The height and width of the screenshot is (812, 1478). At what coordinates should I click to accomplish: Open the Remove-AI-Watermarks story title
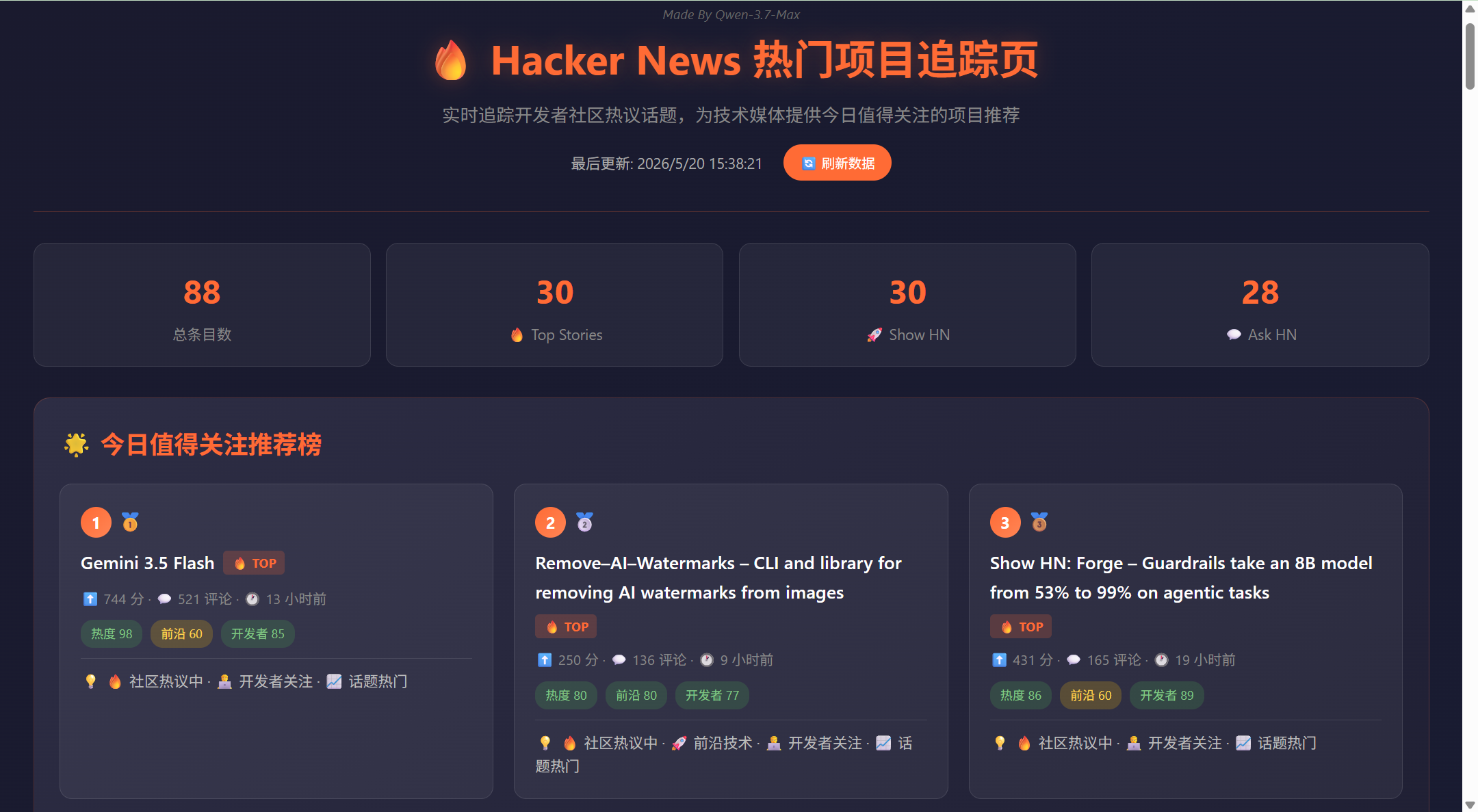718,578
